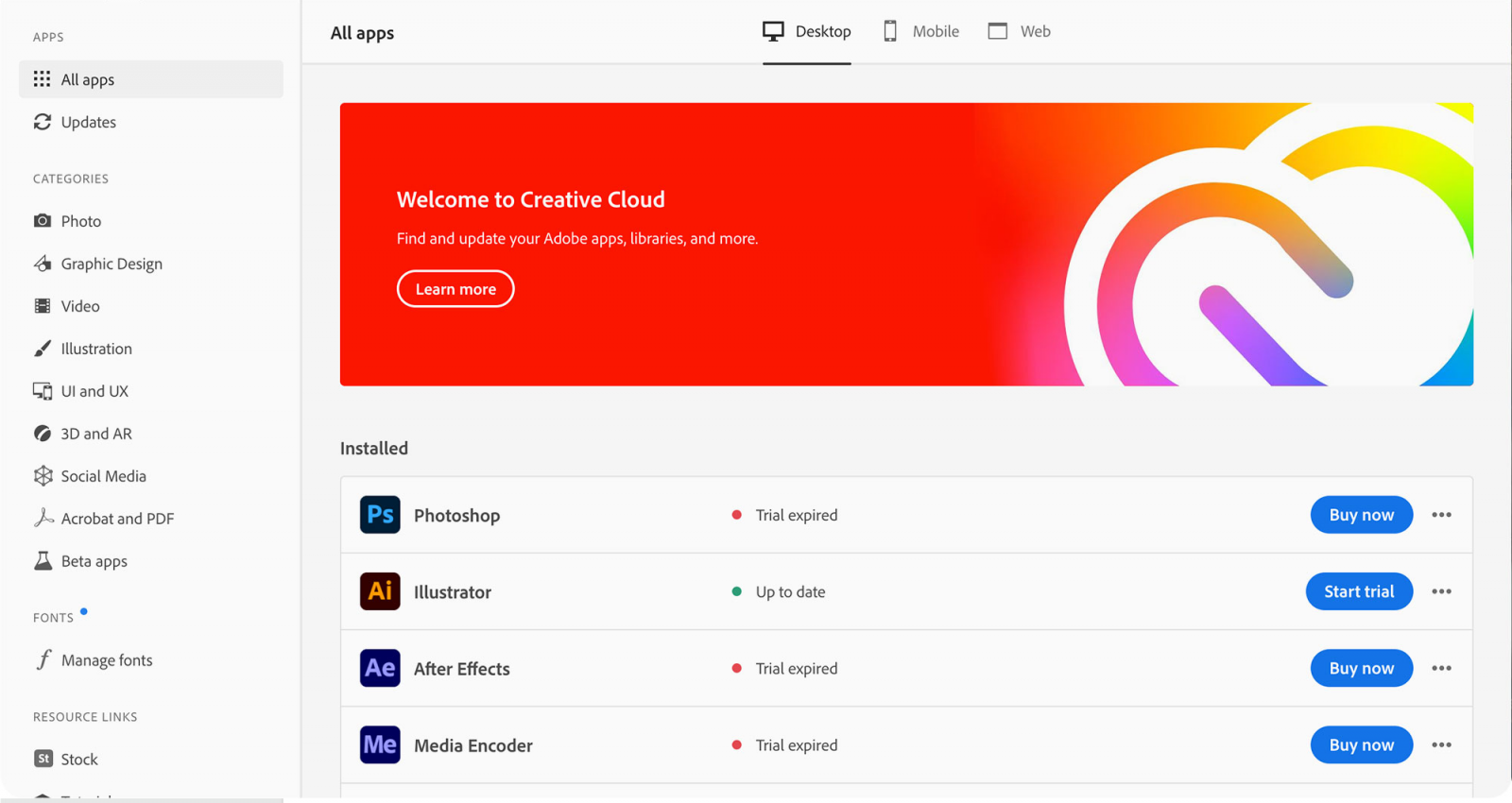This screenshot has height=803, width=1512.
Task: Click Buy now for Media Encoder
Action: tap(1362, 744)
